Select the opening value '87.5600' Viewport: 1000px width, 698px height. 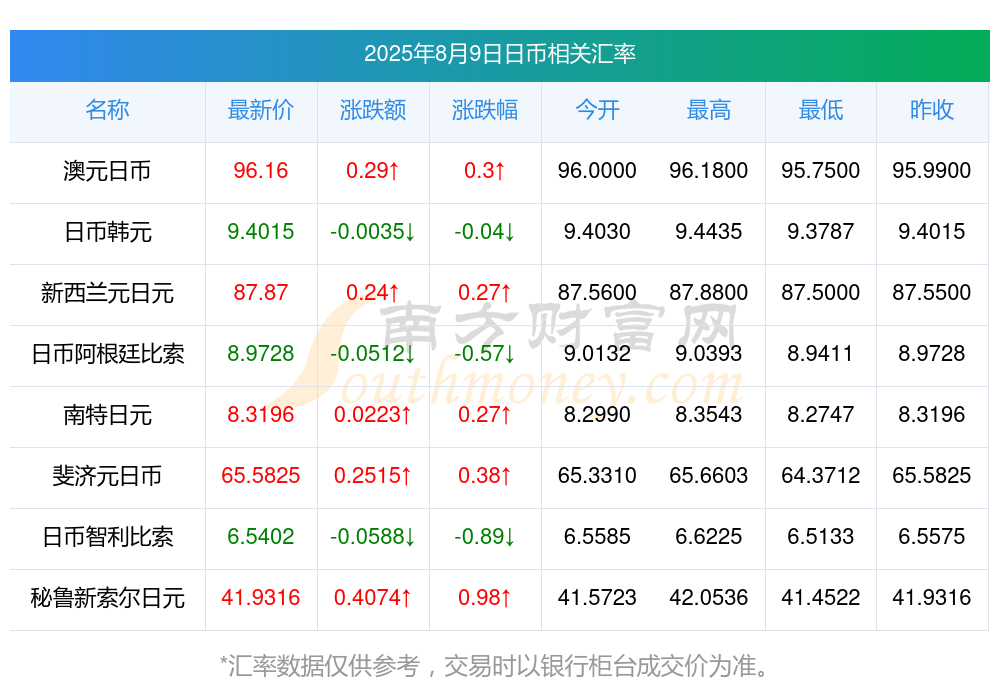597,292
